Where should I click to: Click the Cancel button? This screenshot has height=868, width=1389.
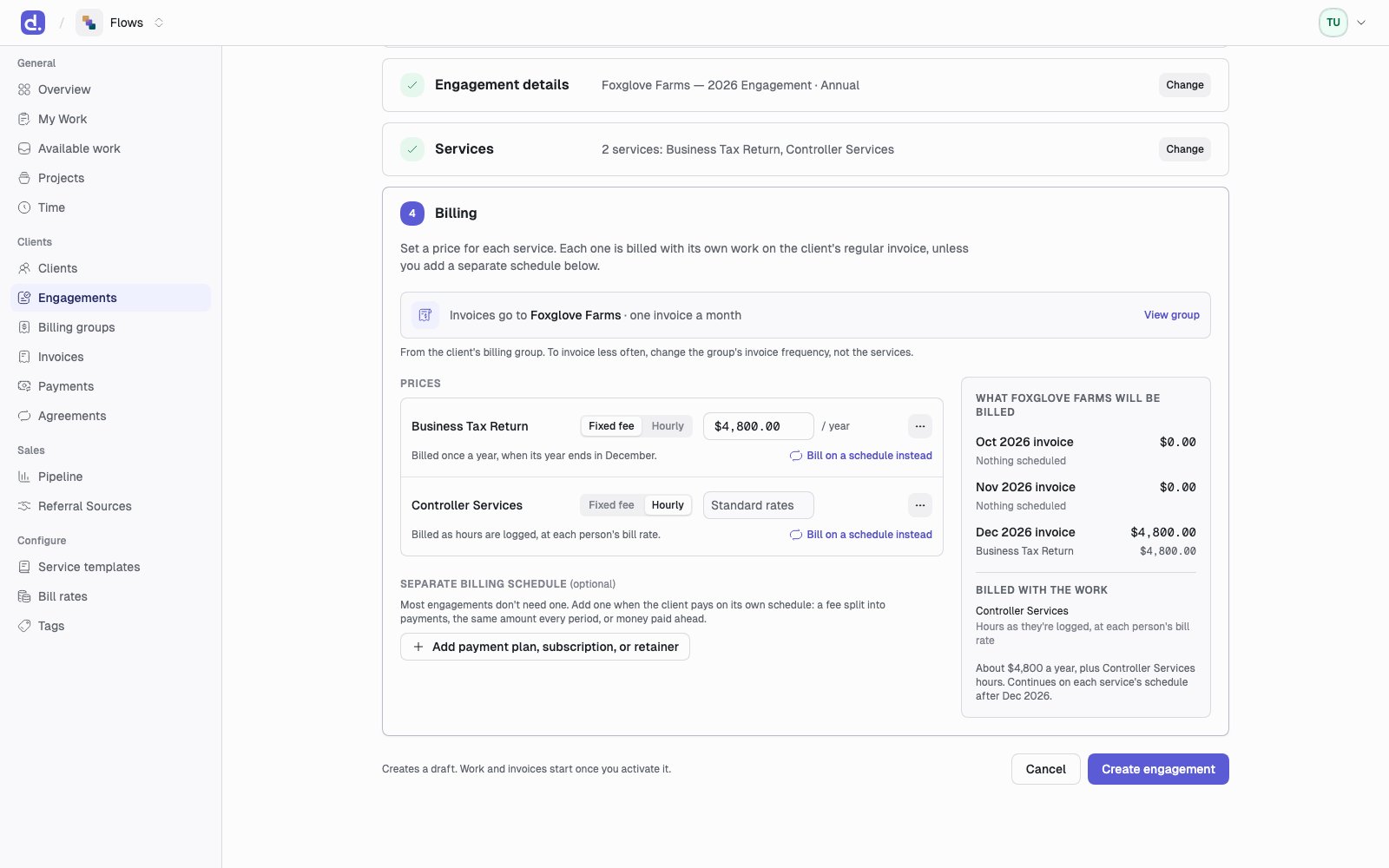pos(1045,769)
